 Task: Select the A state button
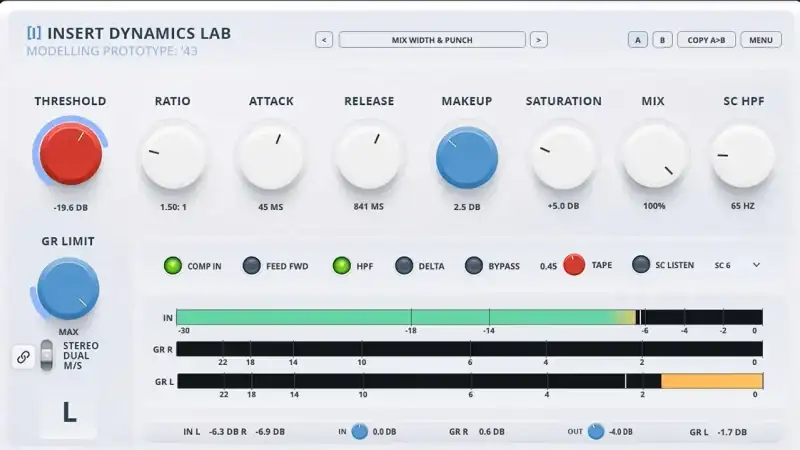pyautogui.click(x=638, y=40)
